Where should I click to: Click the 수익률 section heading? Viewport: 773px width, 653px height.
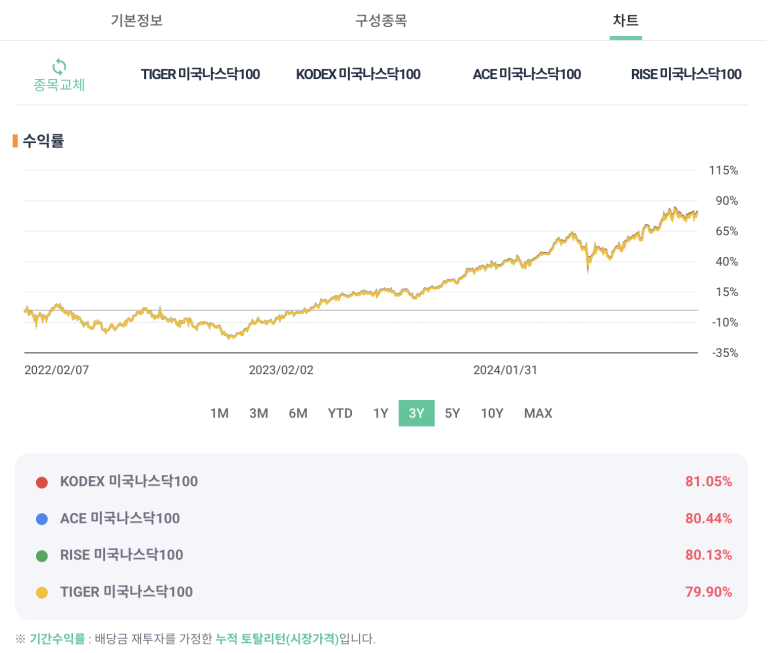point(43,141)
